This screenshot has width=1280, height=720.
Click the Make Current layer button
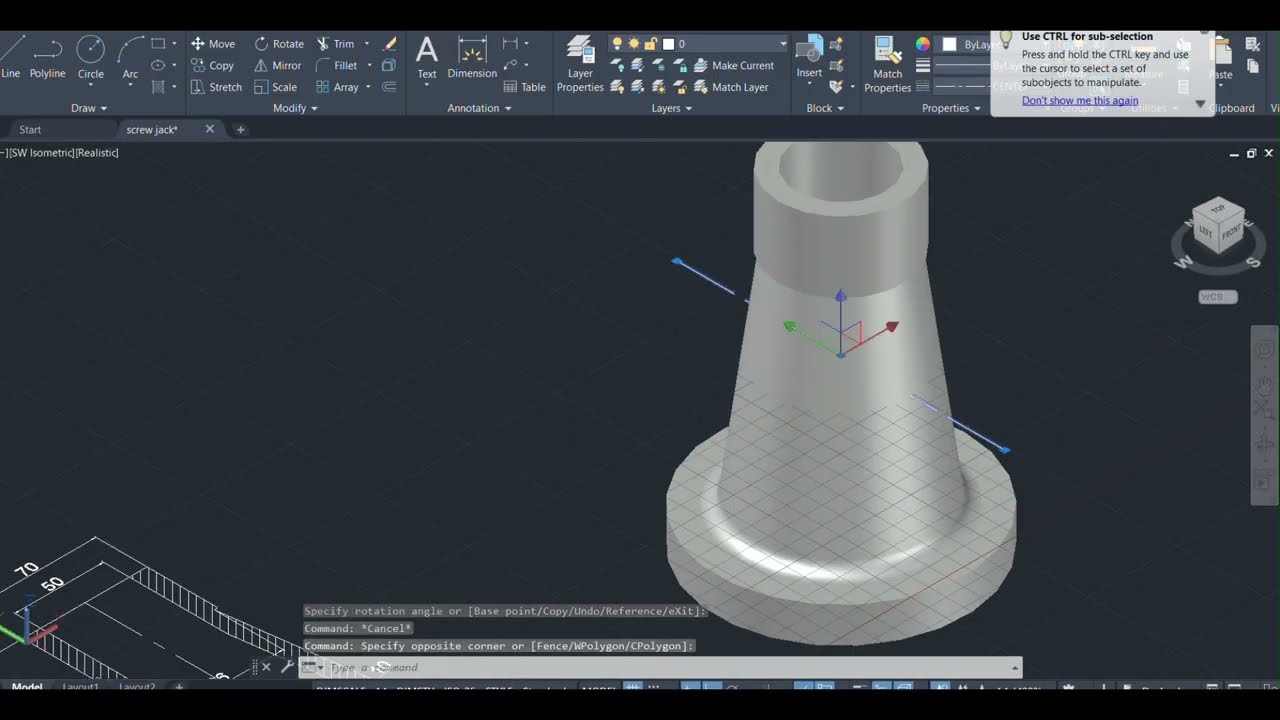(x=734, y=65)
